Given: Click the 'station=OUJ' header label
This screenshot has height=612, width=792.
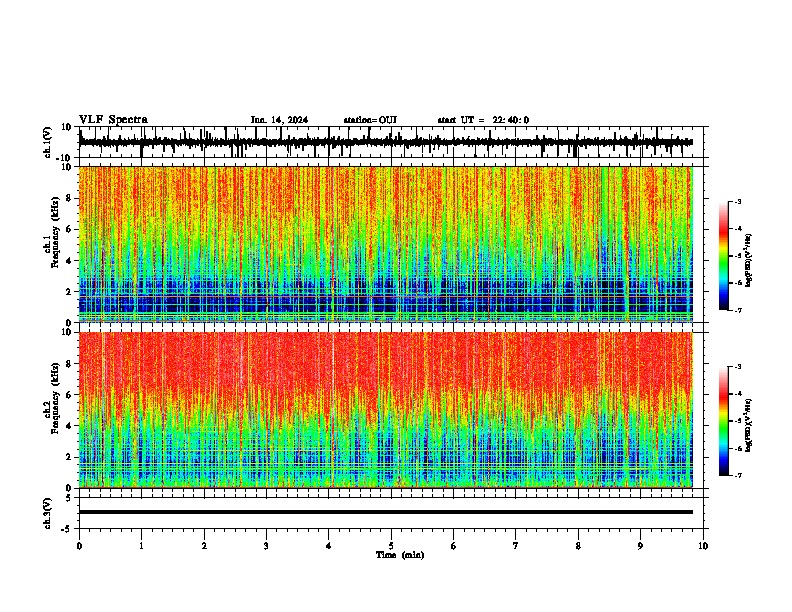Looking at the screenshot, I should (370, 120).
